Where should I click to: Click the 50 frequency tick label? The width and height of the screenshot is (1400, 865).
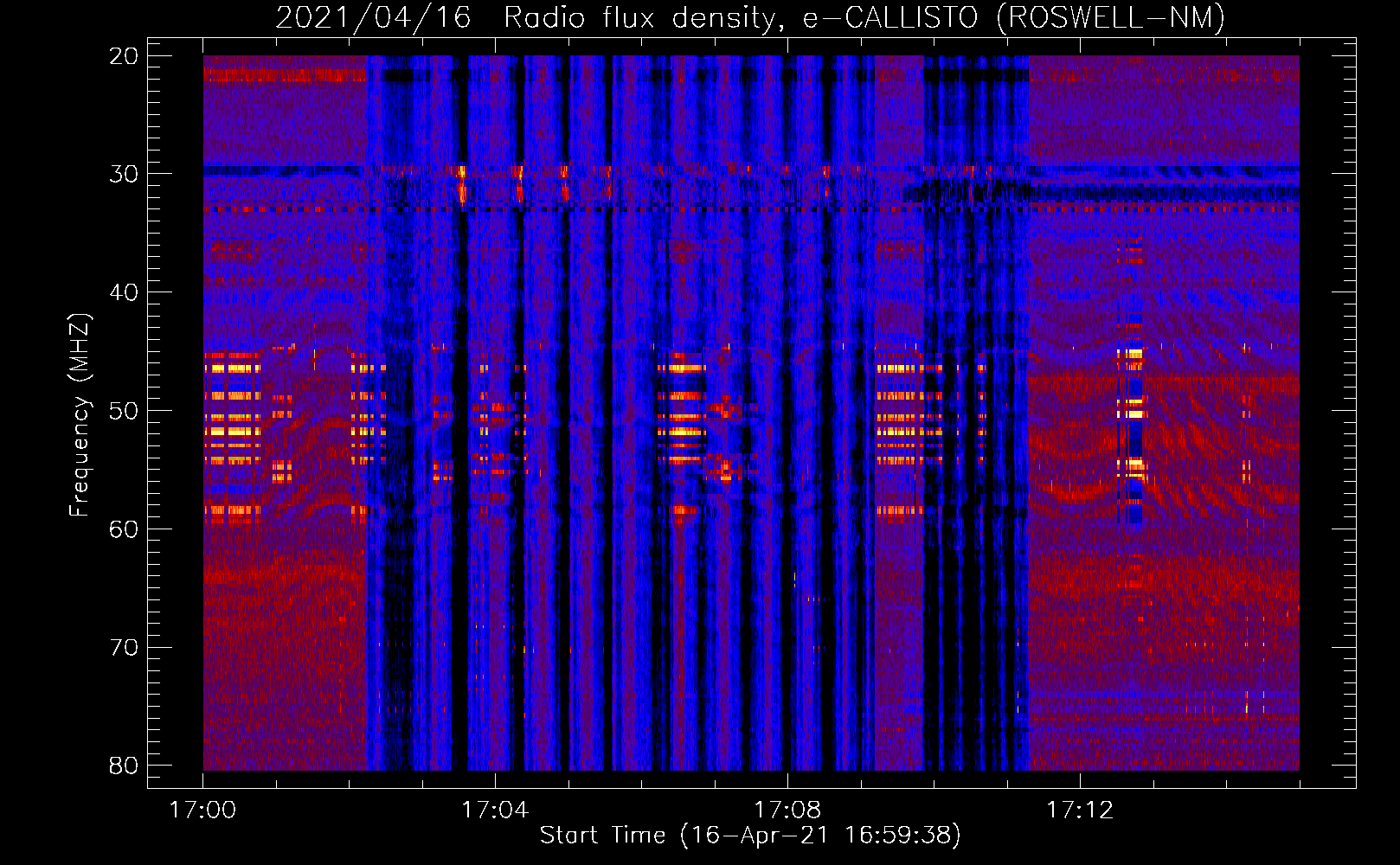(124, 411)
